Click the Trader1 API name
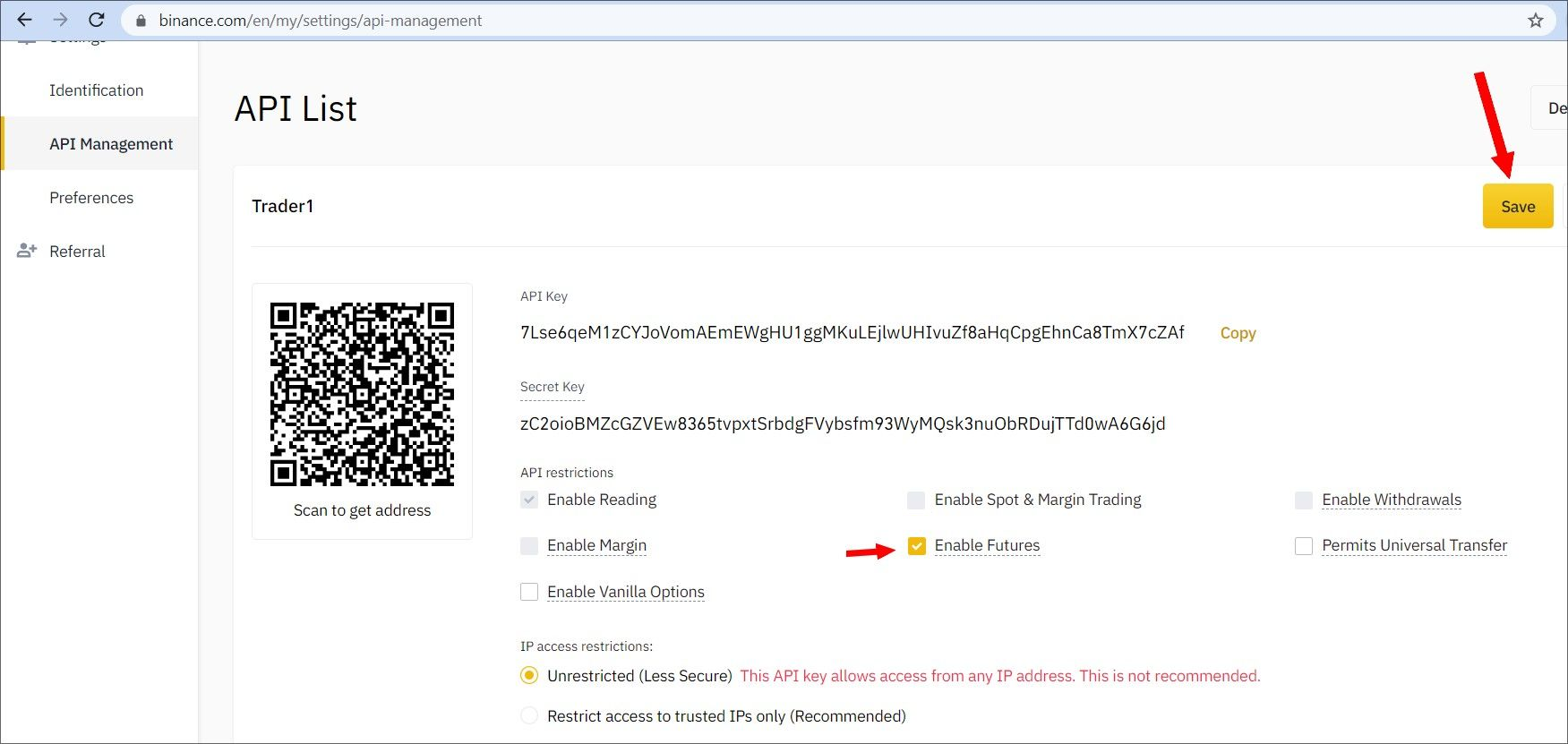The height and width of the screenshot is (744, 1568). (x=282, y=206)
